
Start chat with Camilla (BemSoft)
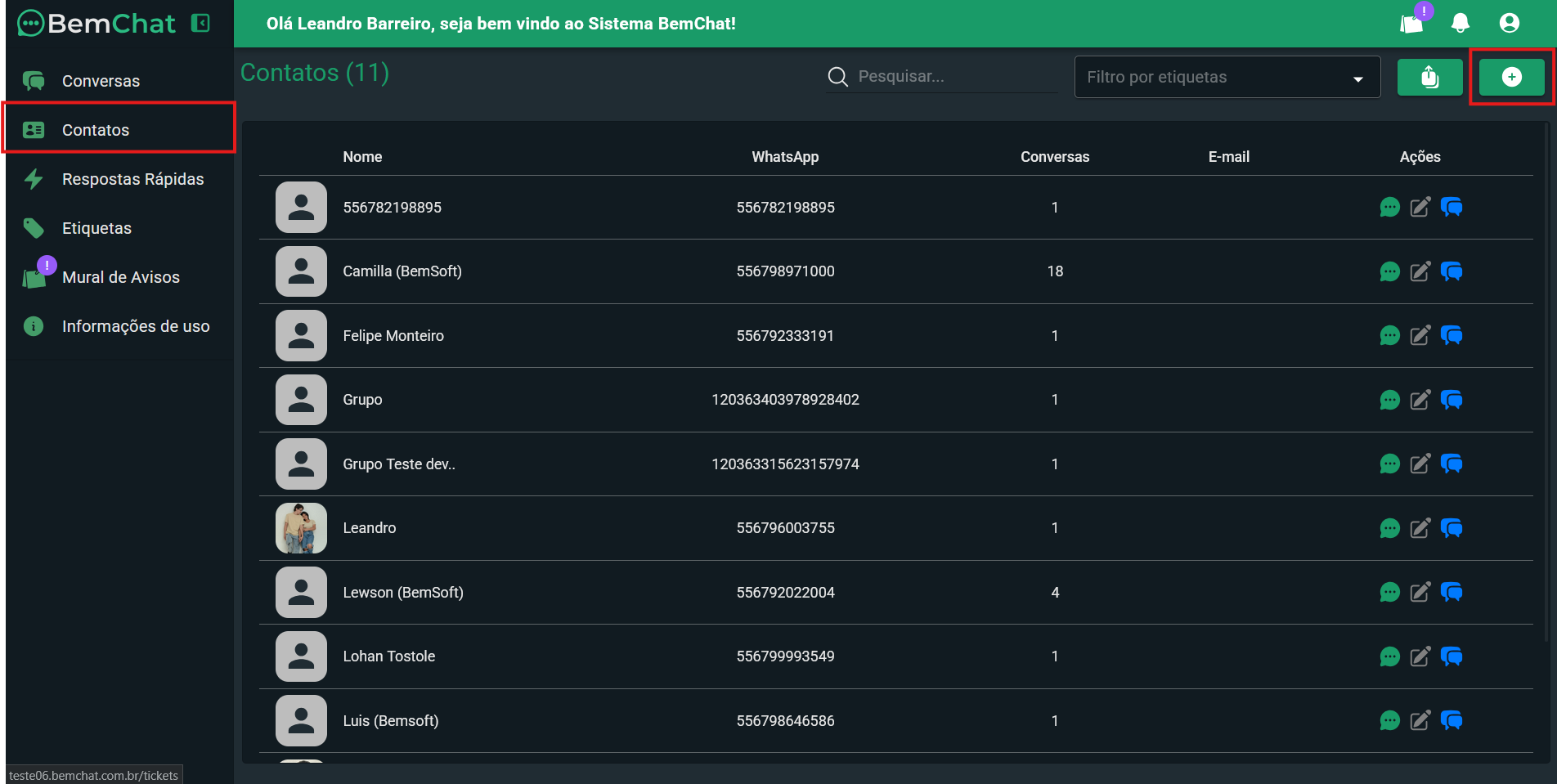(1389, 271)
